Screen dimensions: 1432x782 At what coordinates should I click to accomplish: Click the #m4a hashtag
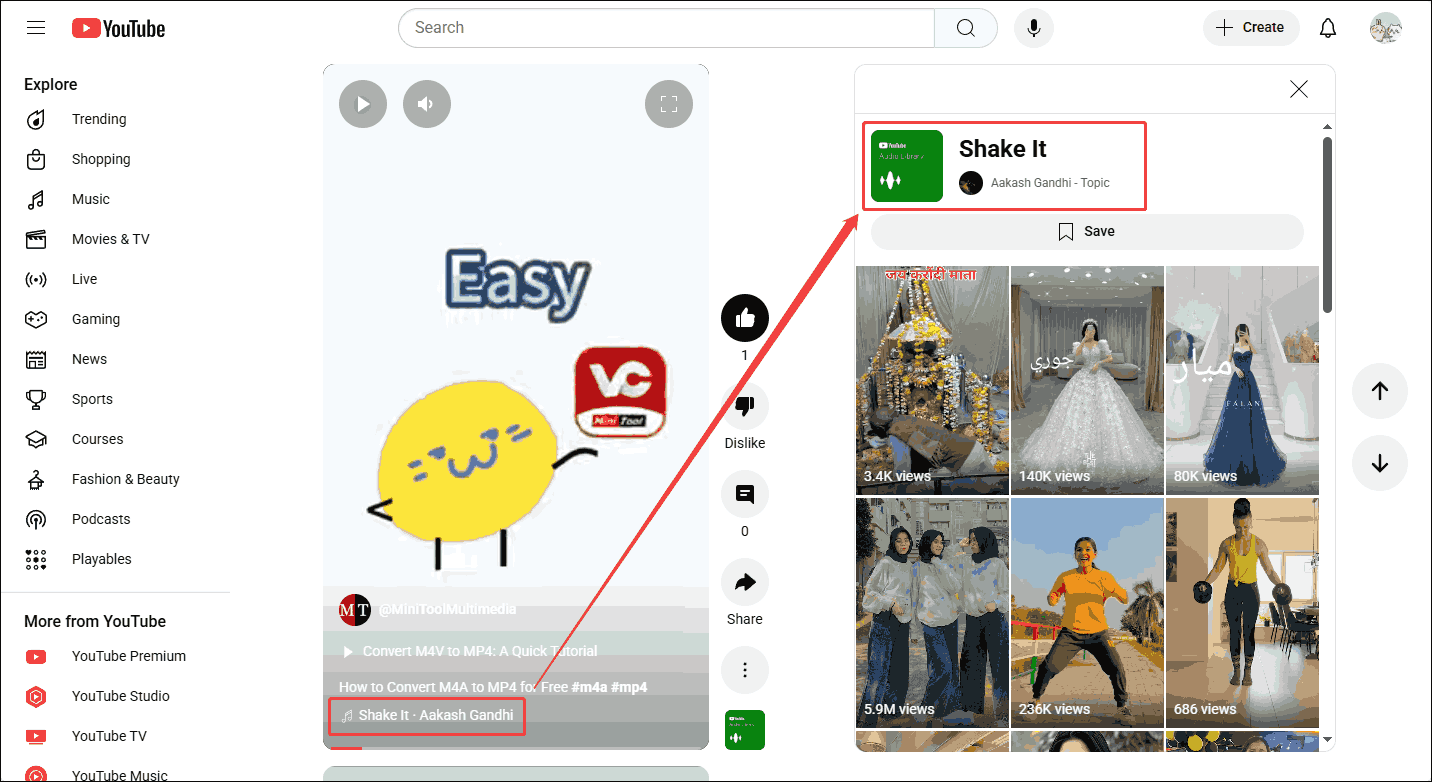click(x=588, y=687)
